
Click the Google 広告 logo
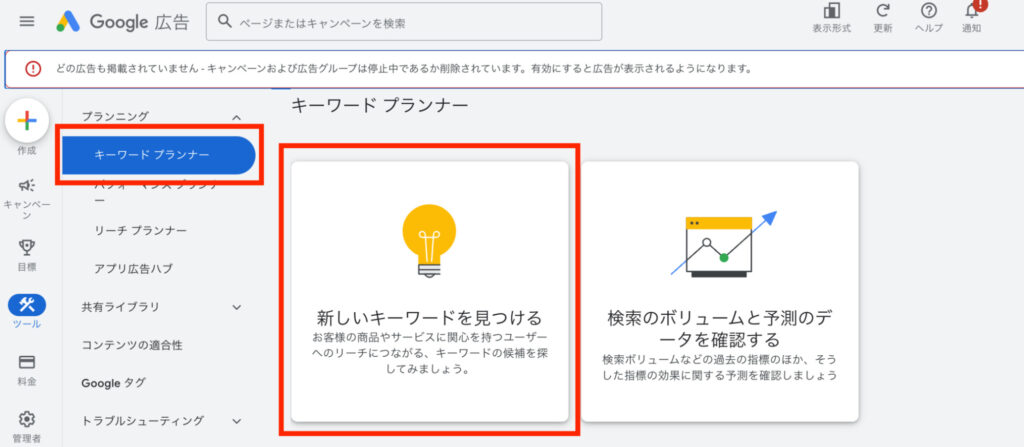122,22
